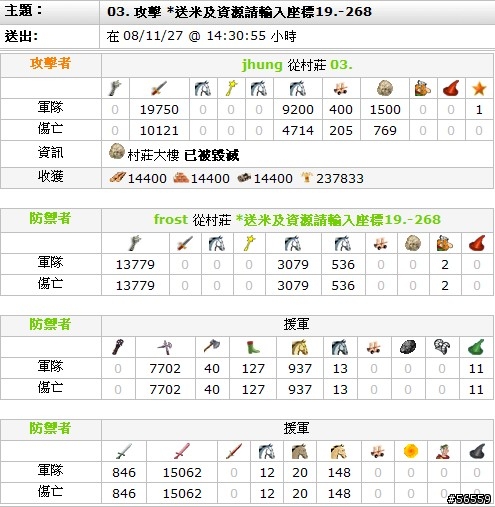Click the 攻擊者 header label
The image size is (495, 507).
pos(50,63)
